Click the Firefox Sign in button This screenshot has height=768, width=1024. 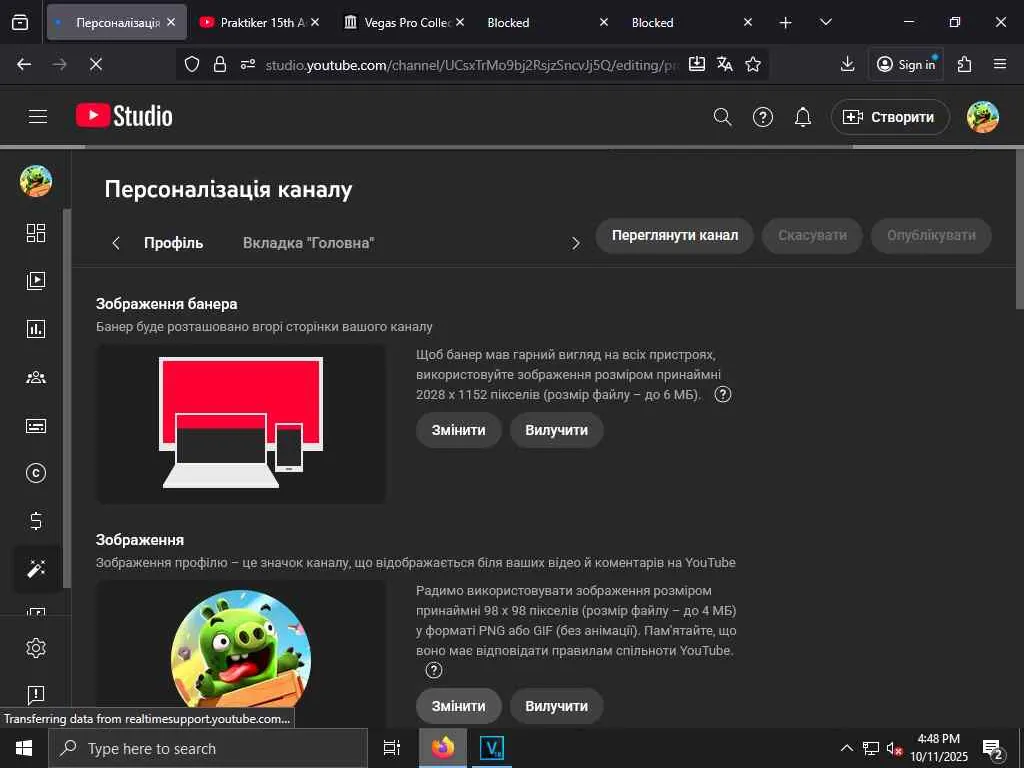point(906,64)
